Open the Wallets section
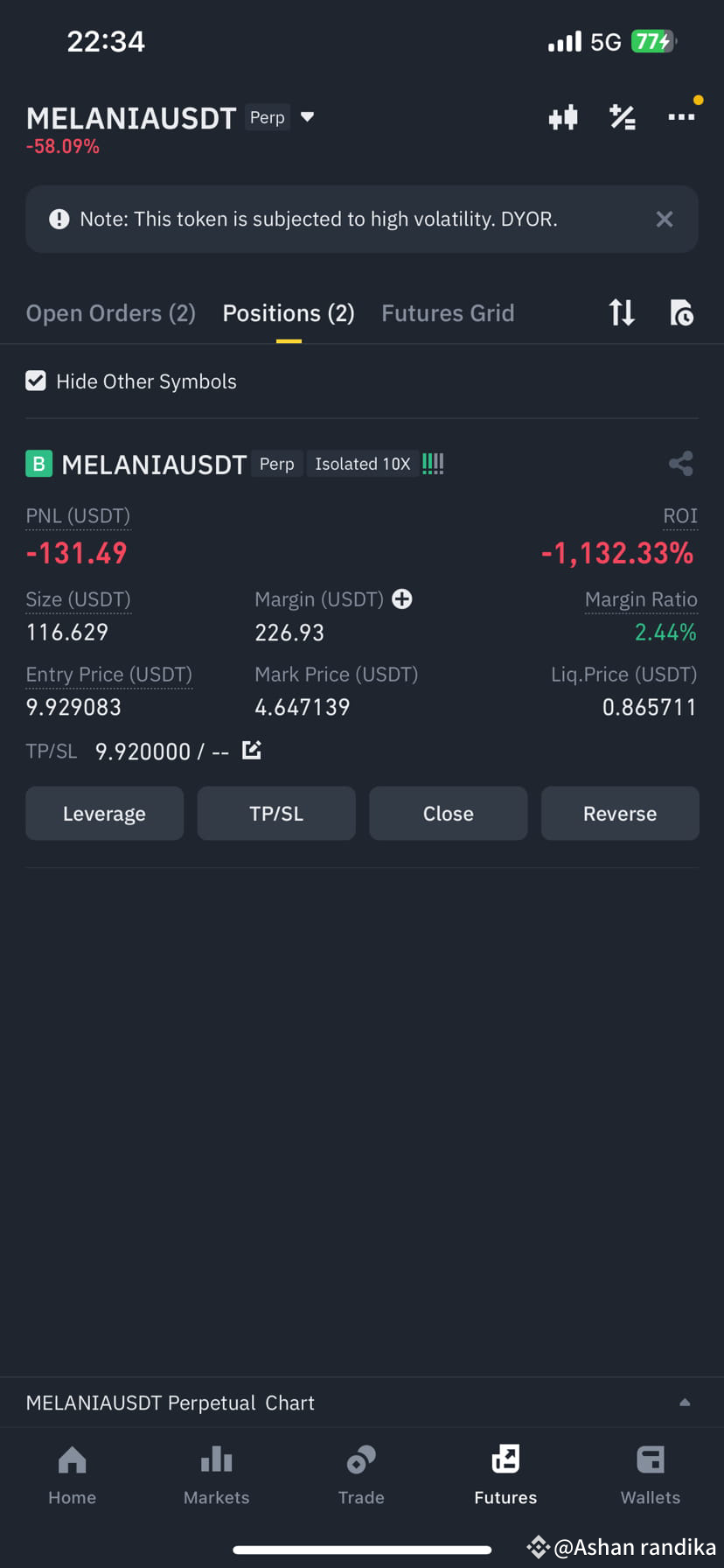The image size is (724, 1568). [x=650, y=1474]
